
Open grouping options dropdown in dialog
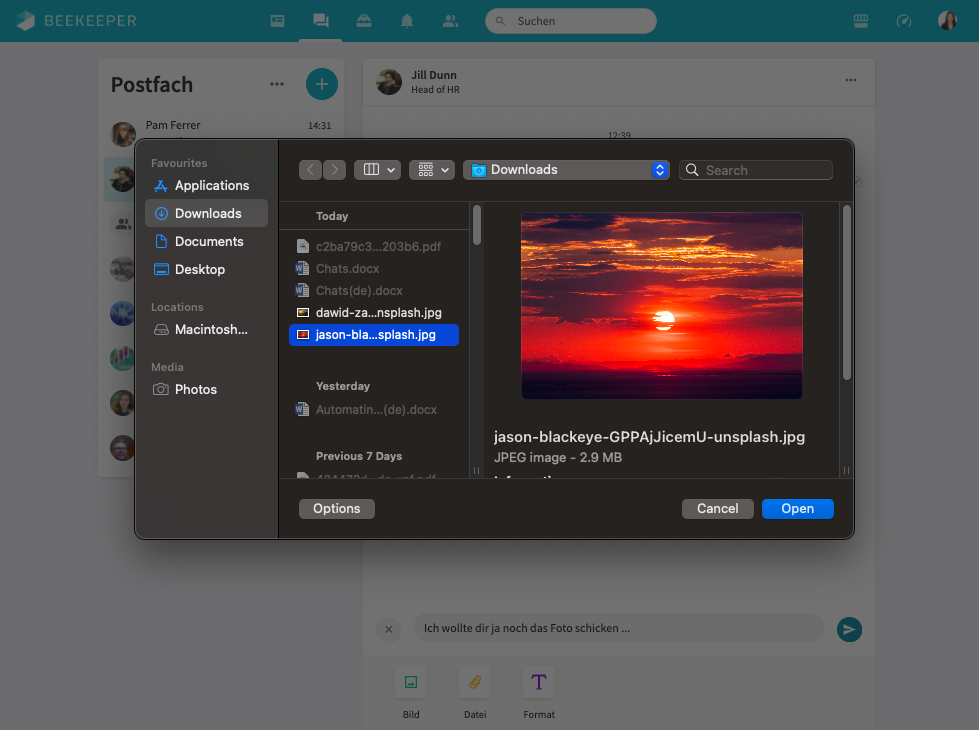[432, 170]
